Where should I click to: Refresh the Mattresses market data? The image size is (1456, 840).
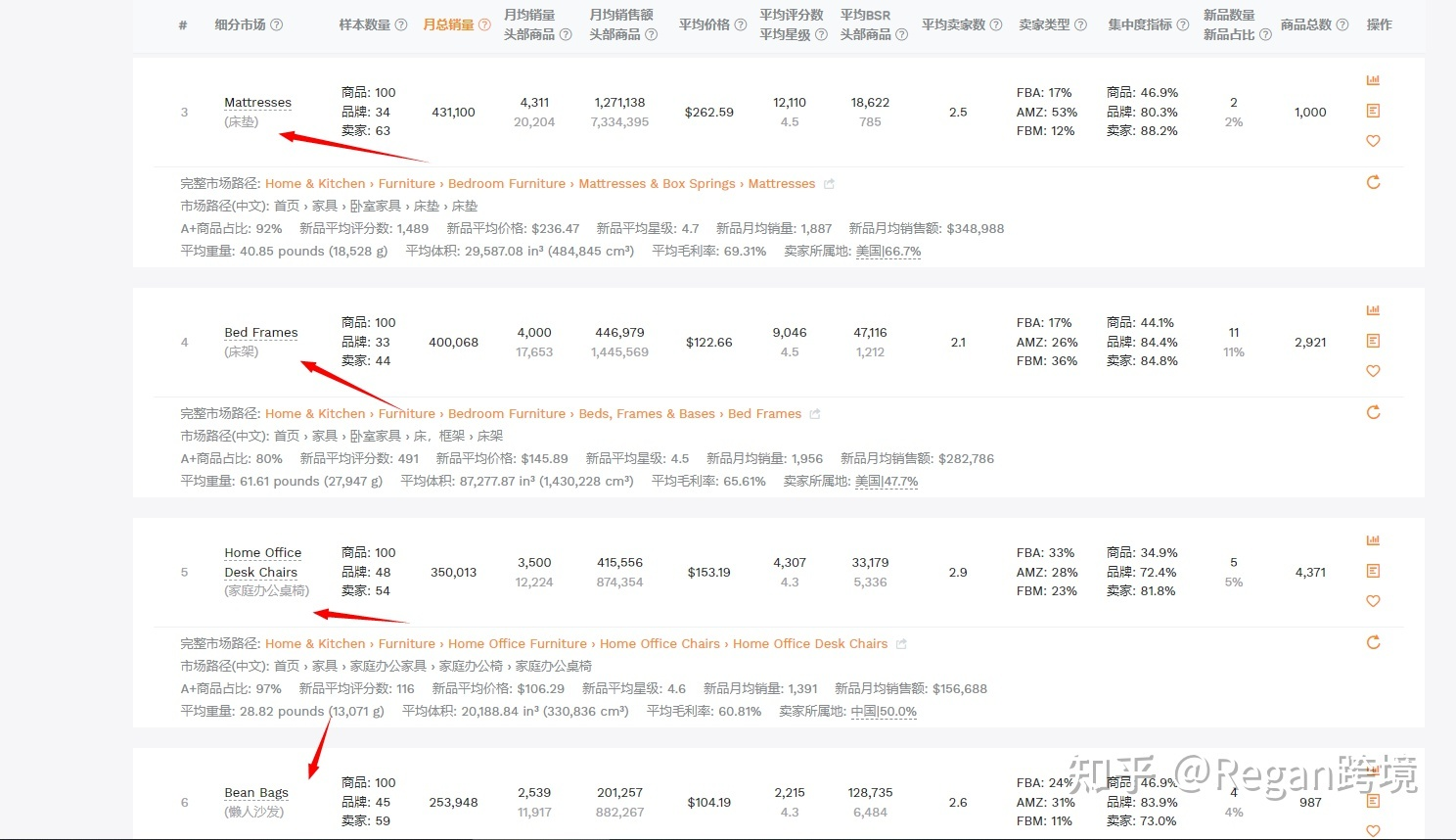pyautogui.click(x=1373, y=182)
